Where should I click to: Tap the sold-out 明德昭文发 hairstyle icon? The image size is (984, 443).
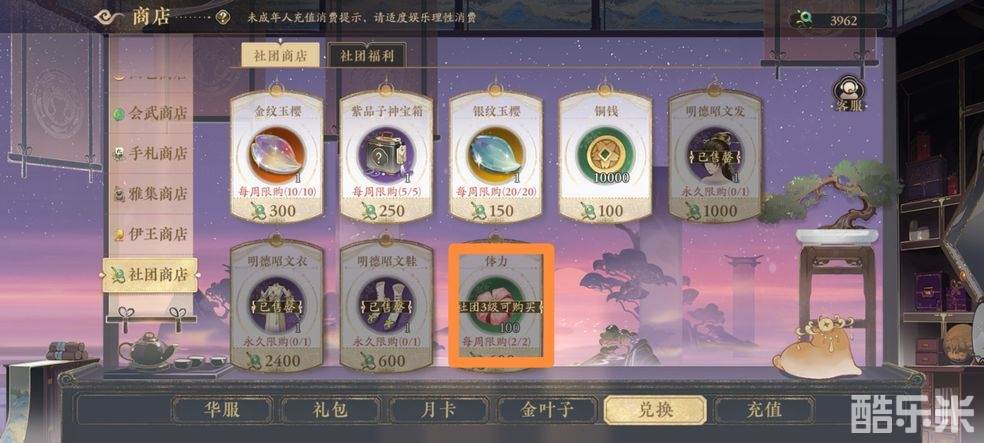coord(715,154)
